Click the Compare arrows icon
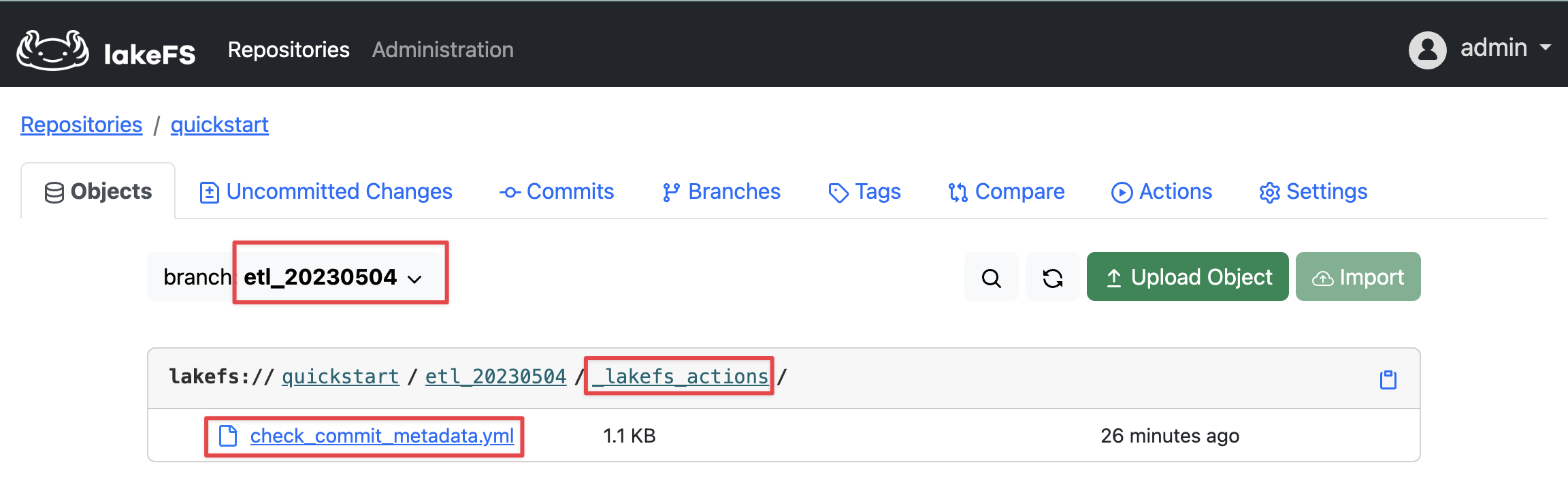The width and height of the screenshot is (1568, 495). tap(959, 192)
